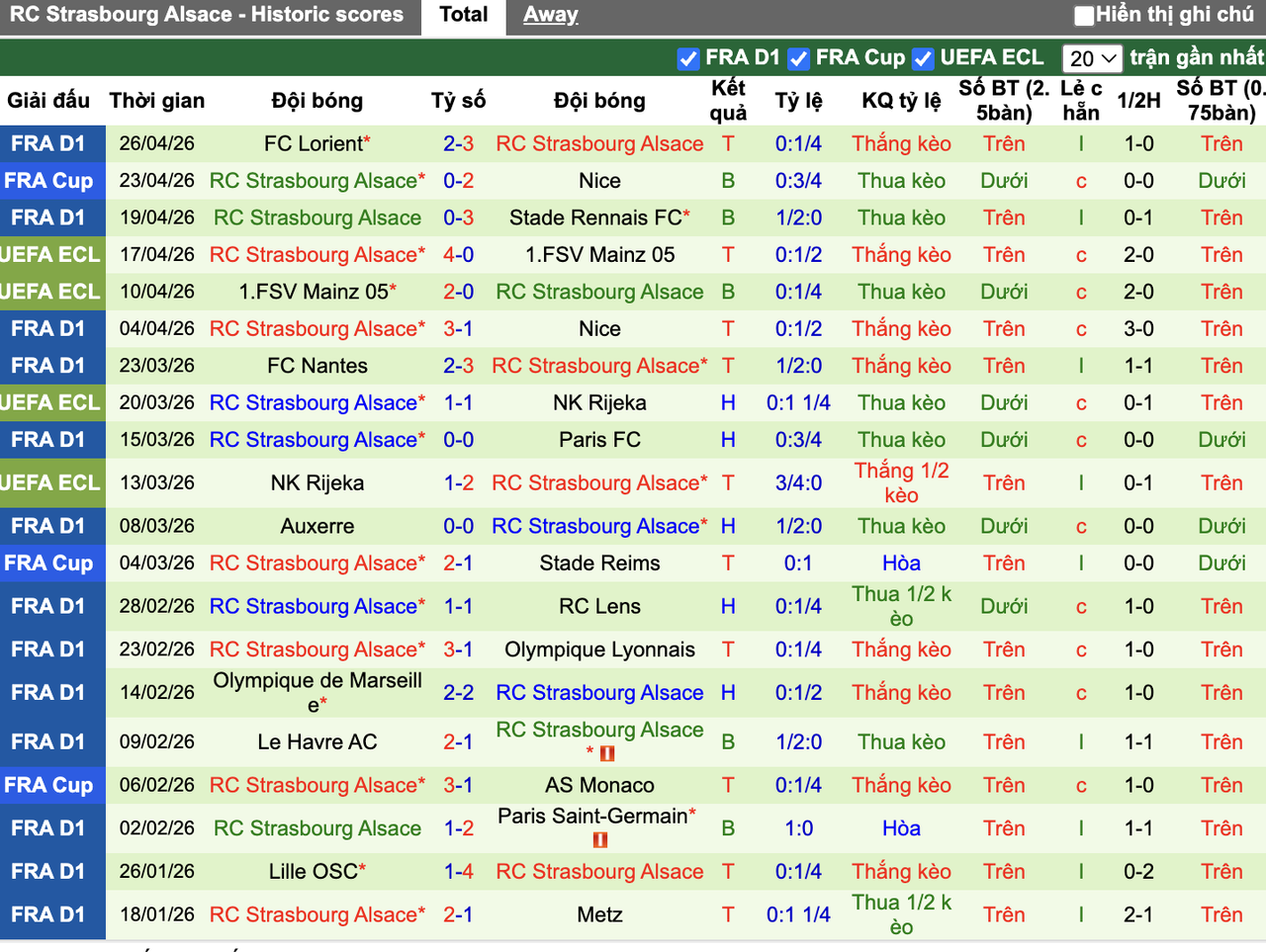The image size is (1266, 952).
Task: Click the Giải đấu column header
Action: 48,101
